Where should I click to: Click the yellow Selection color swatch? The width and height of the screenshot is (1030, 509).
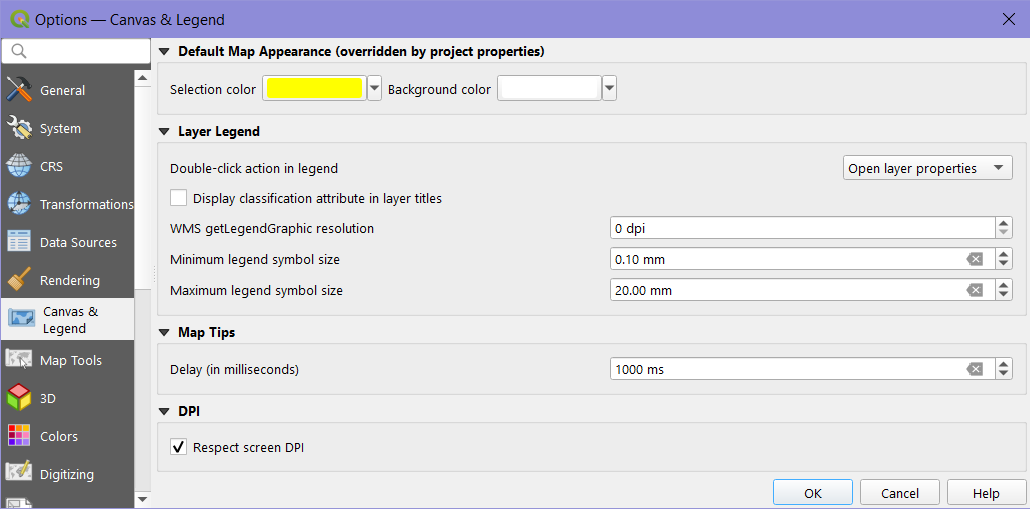(x=314, y=89)
